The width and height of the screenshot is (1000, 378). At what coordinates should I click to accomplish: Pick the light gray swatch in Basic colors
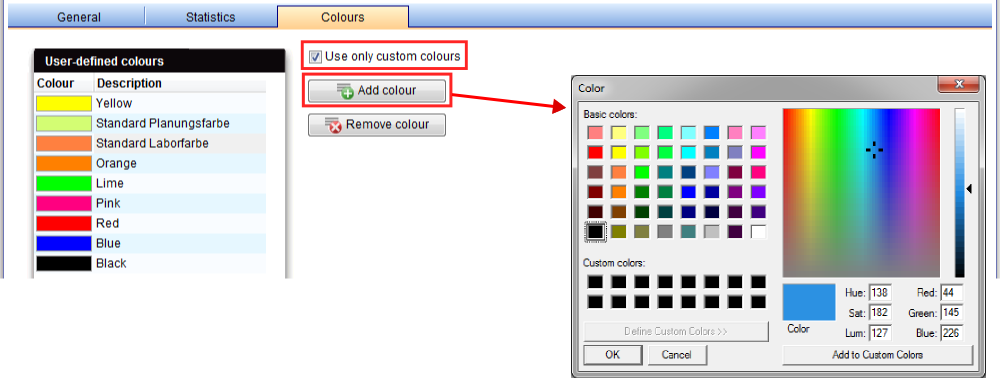coord(712,231)
